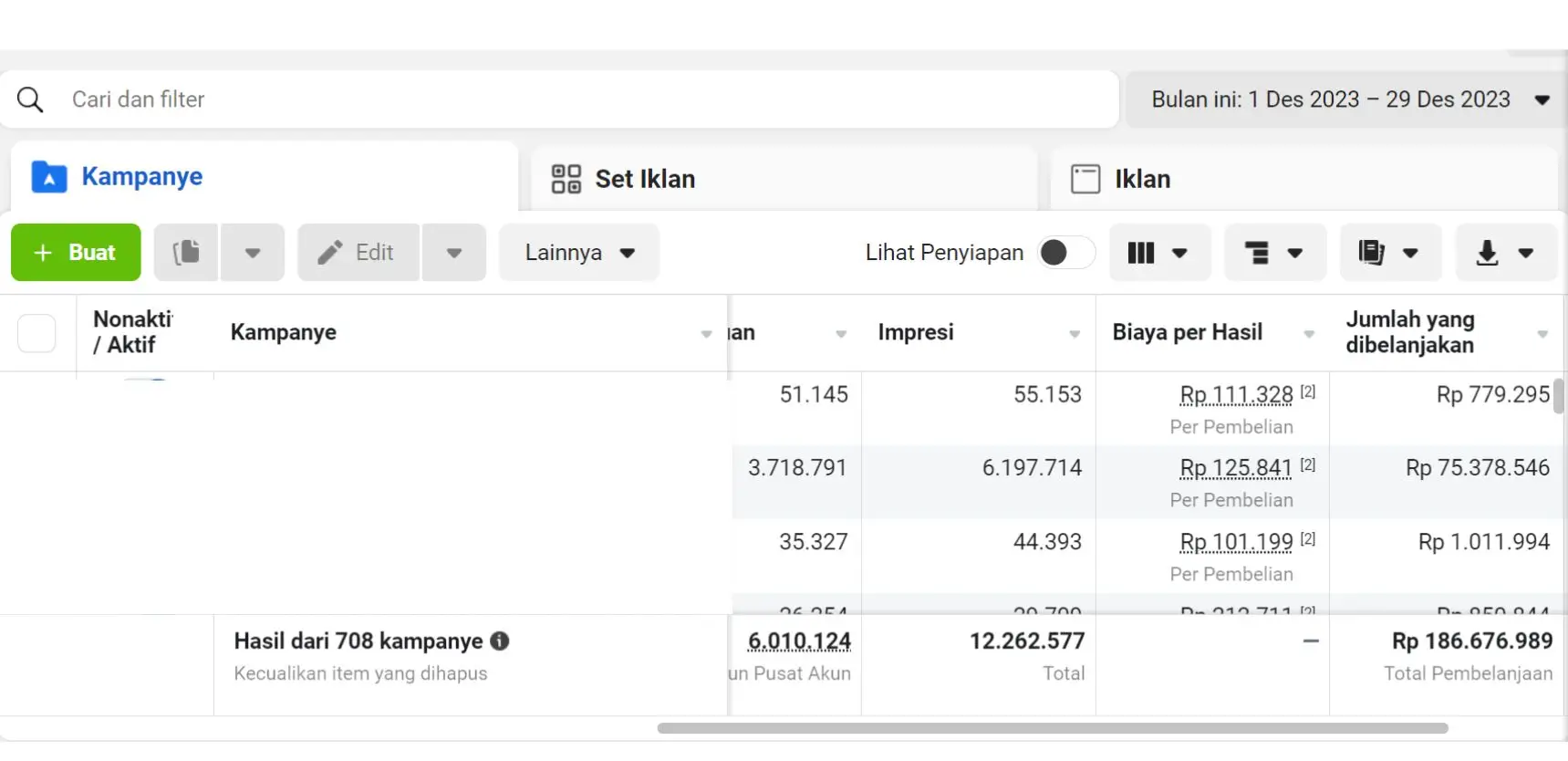Open the dropdown arrow next to Edit

(454, 252)
